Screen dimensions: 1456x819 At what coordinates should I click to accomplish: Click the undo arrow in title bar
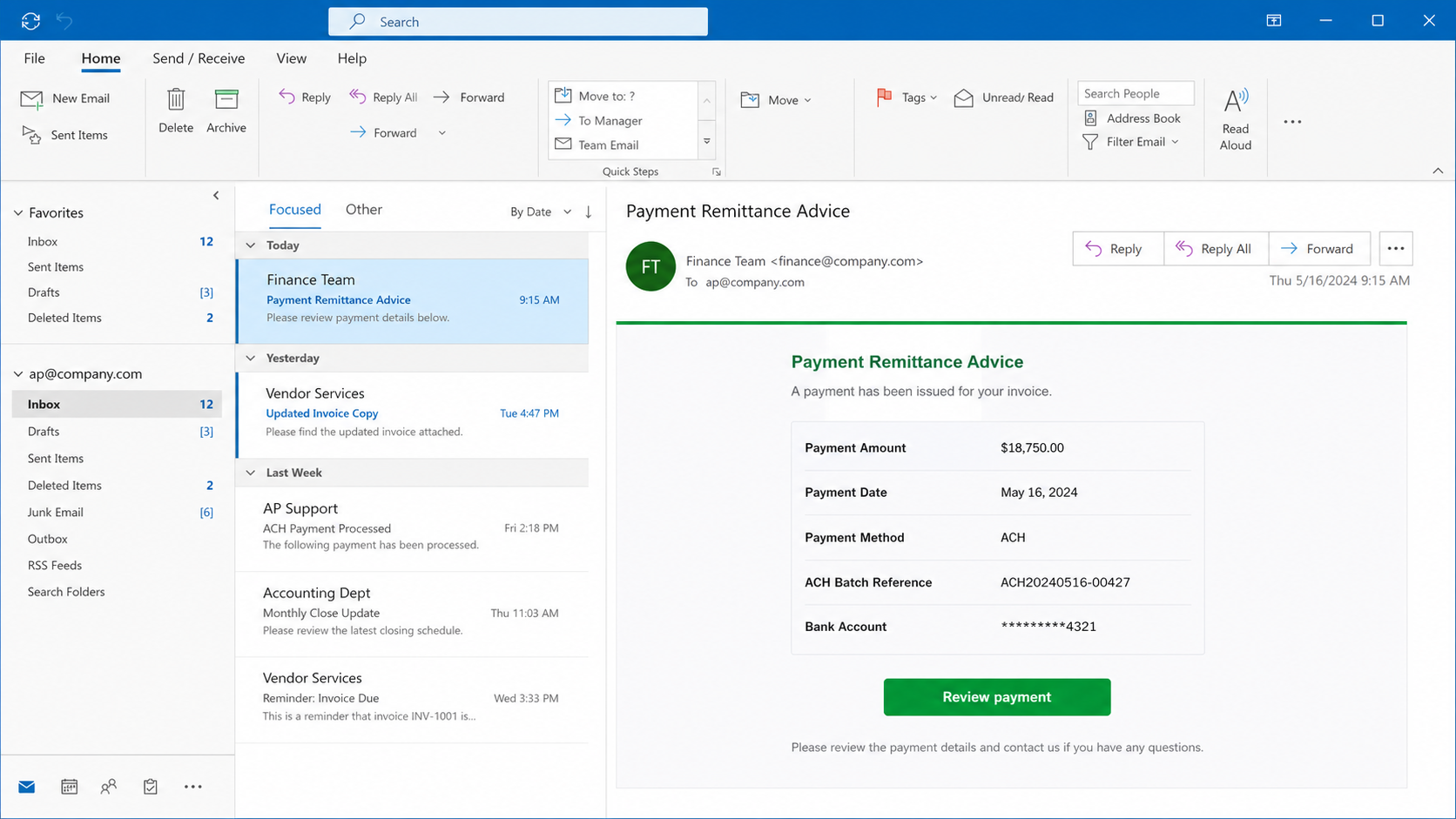64,20
